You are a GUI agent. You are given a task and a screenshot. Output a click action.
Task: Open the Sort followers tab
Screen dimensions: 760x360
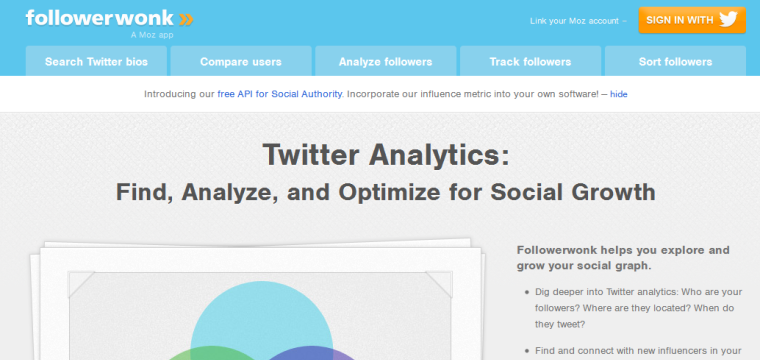point(675,62)
